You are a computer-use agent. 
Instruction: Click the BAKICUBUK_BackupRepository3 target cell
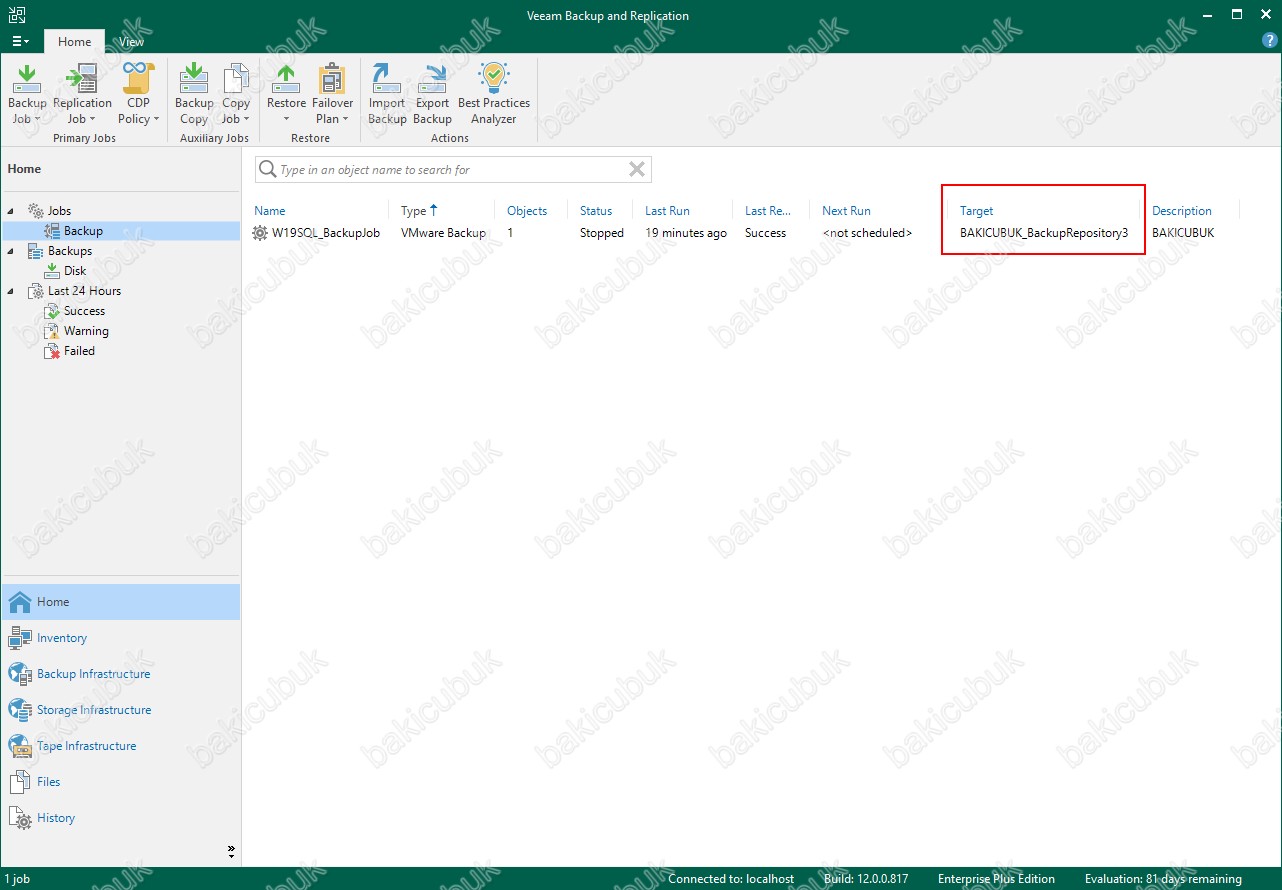(1044, 233)
